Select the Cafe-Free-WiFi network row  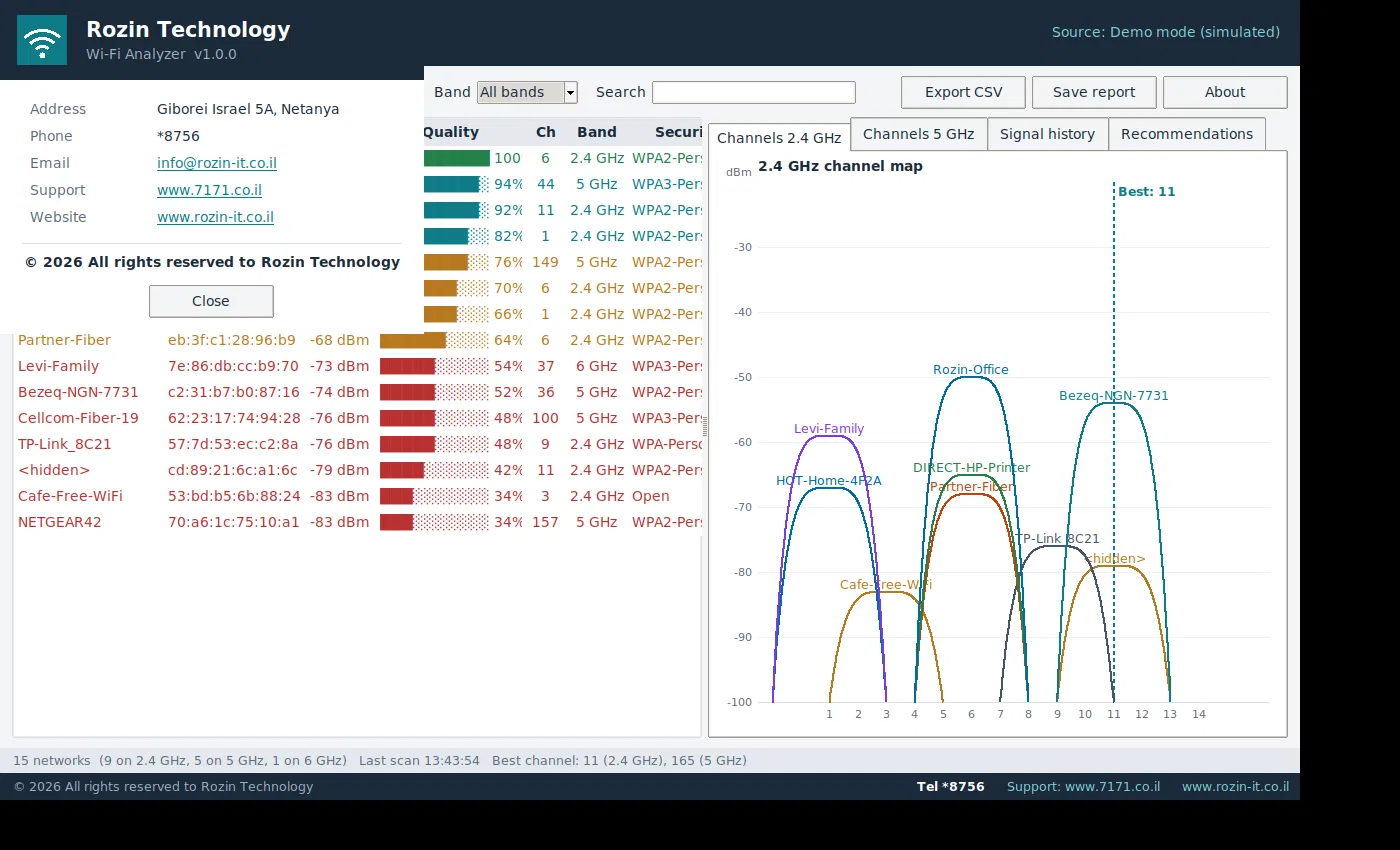point(357,496)
